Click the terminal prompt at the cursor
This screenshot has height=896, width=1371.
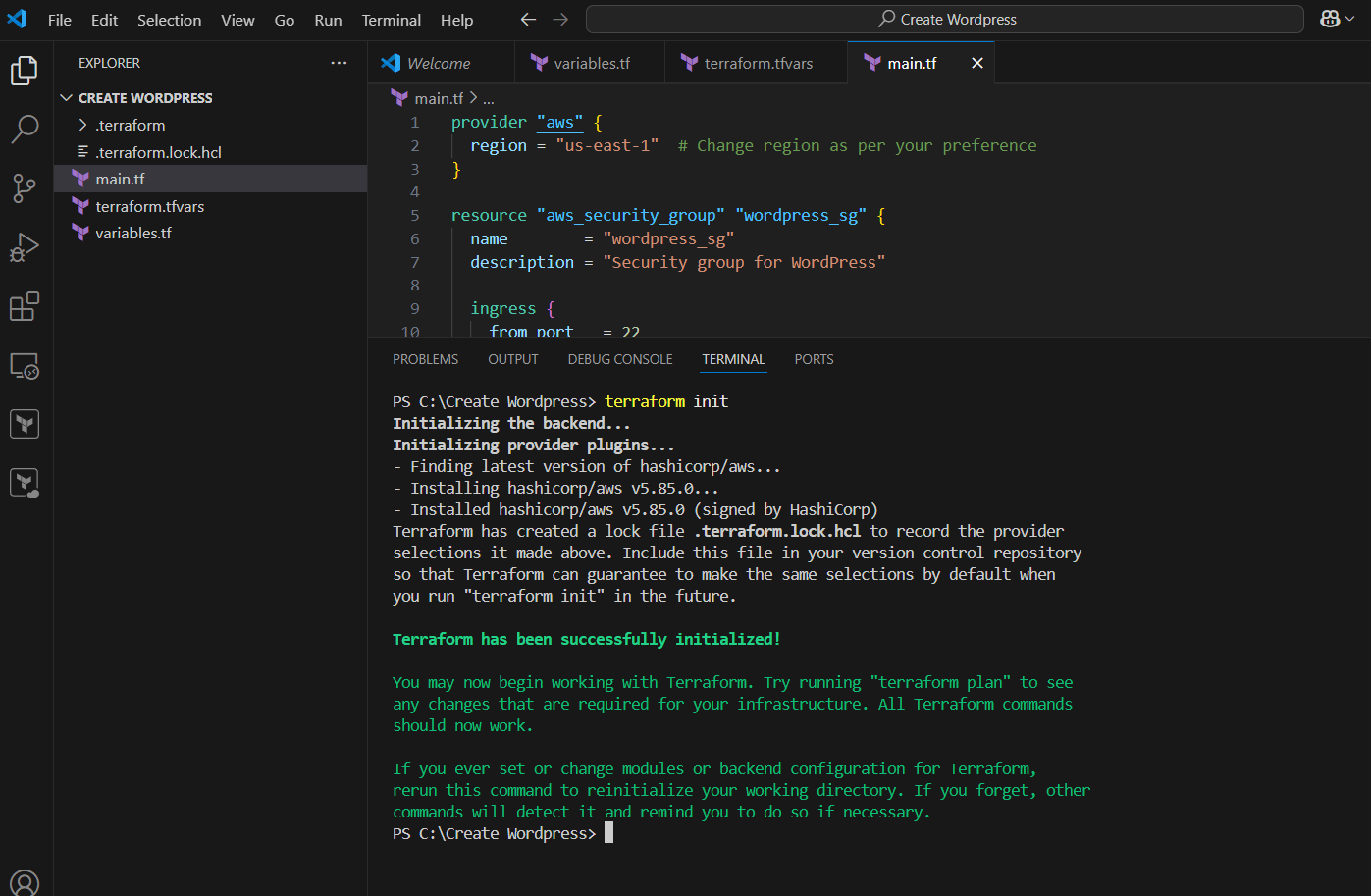(x=608, y=833)
